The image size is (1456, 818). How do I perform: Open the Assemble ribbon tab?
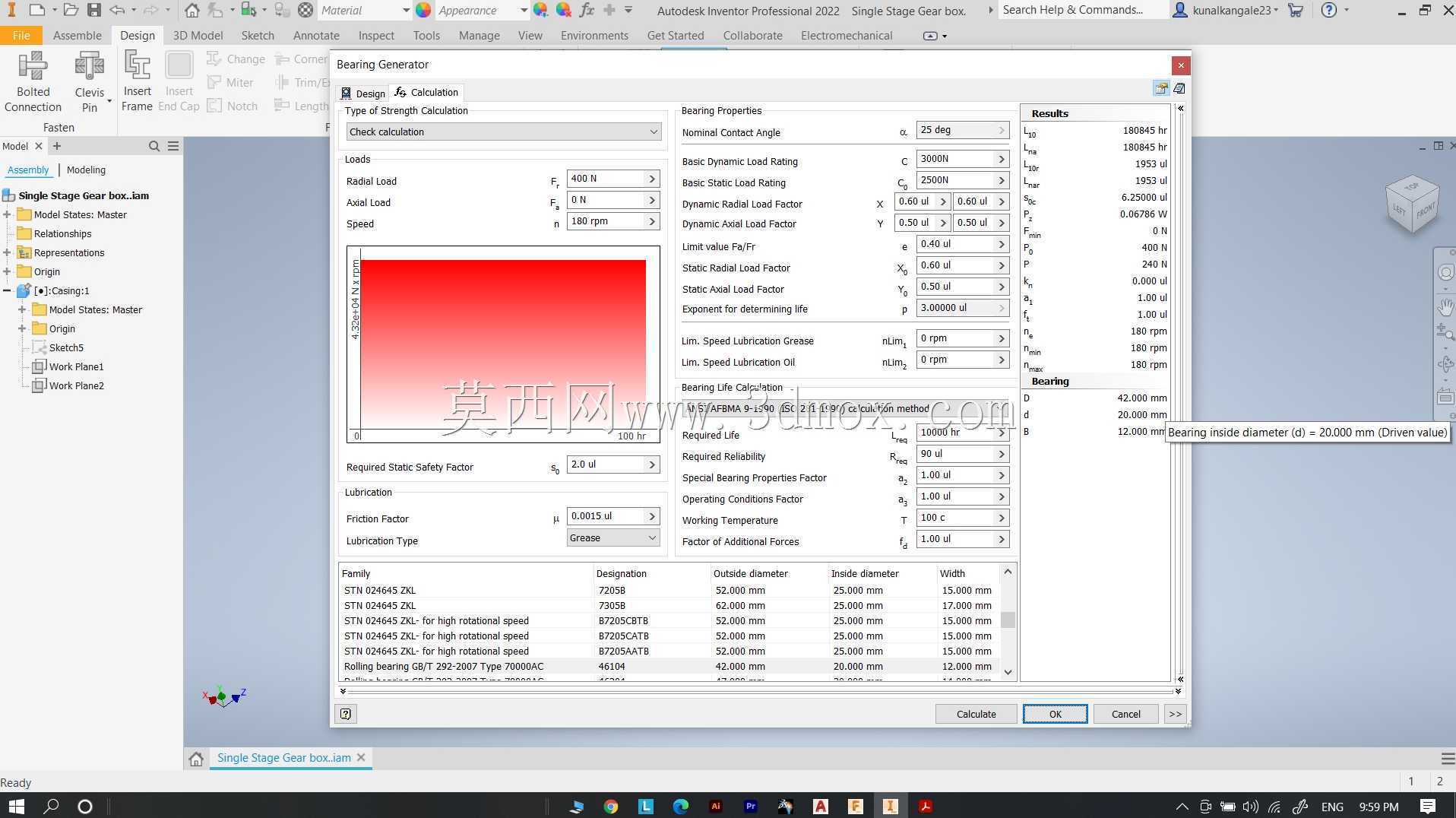point(77,36)
